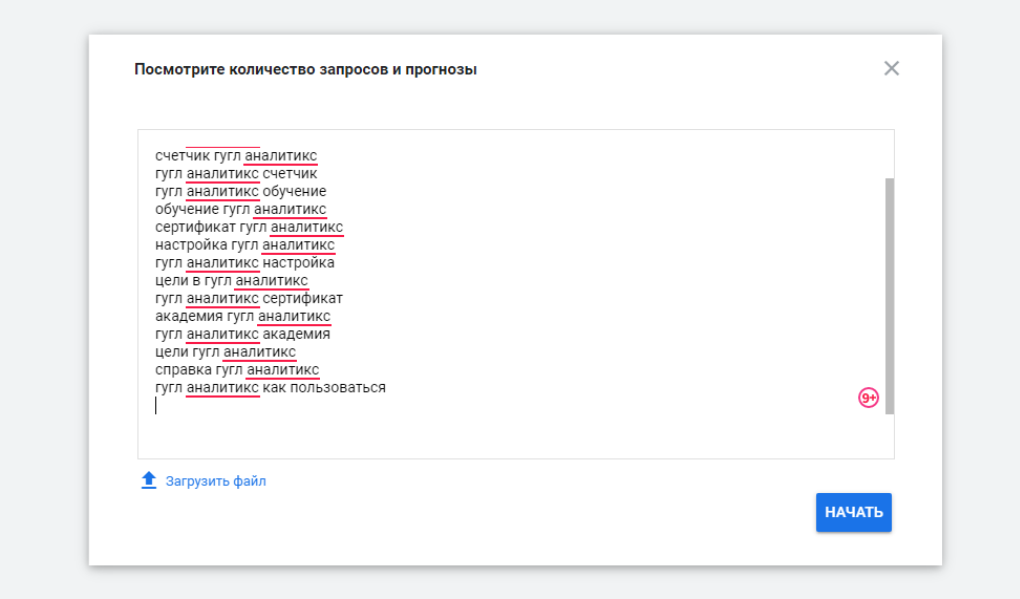The image size is (1020, 599).
Task: Click the line 'справка гугл аналитикс'
Action: pos(237,369)
